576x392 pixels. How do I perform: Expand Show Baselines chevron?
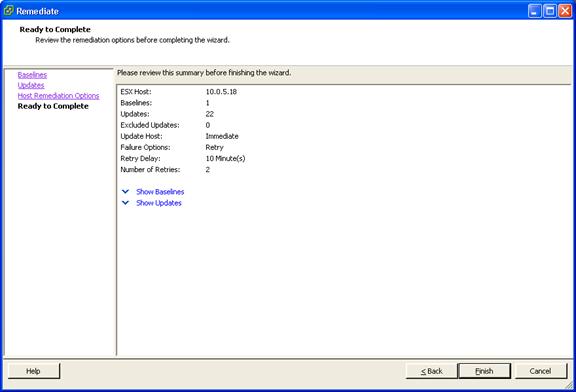[125, 191]
